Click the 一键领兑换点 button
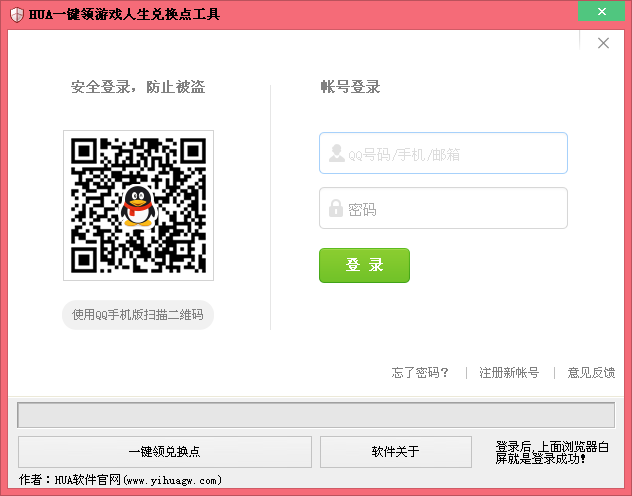The width and height of the screenshot is (632, 496). pyautogui.click(x=165, y=452)
